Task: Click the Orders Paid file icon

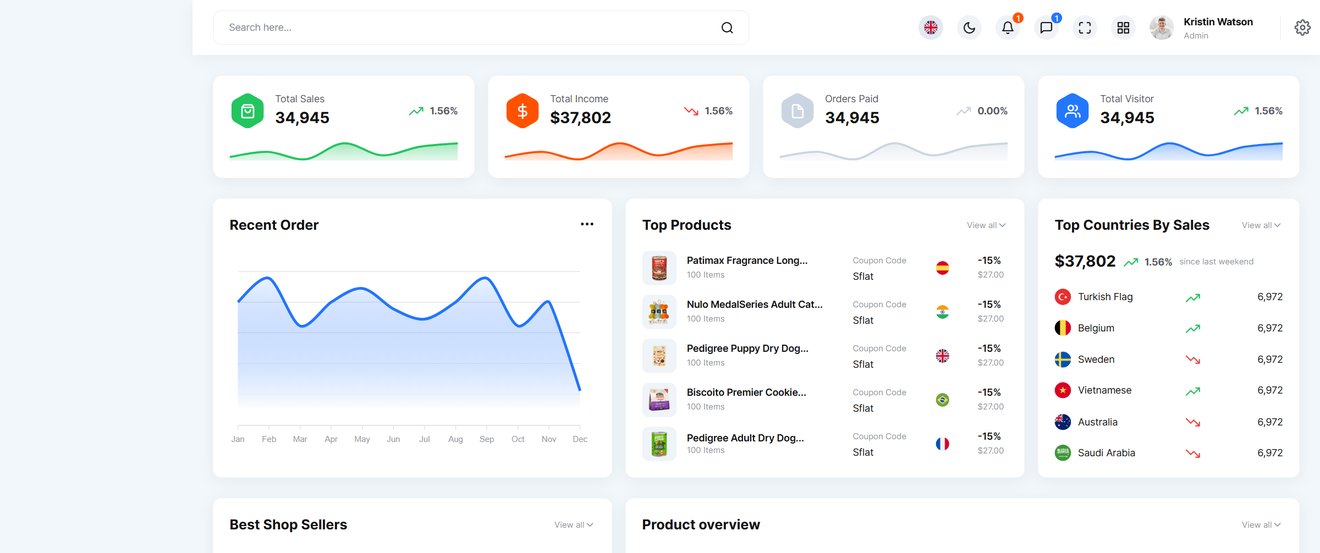Action: click(x=797, y=111)
